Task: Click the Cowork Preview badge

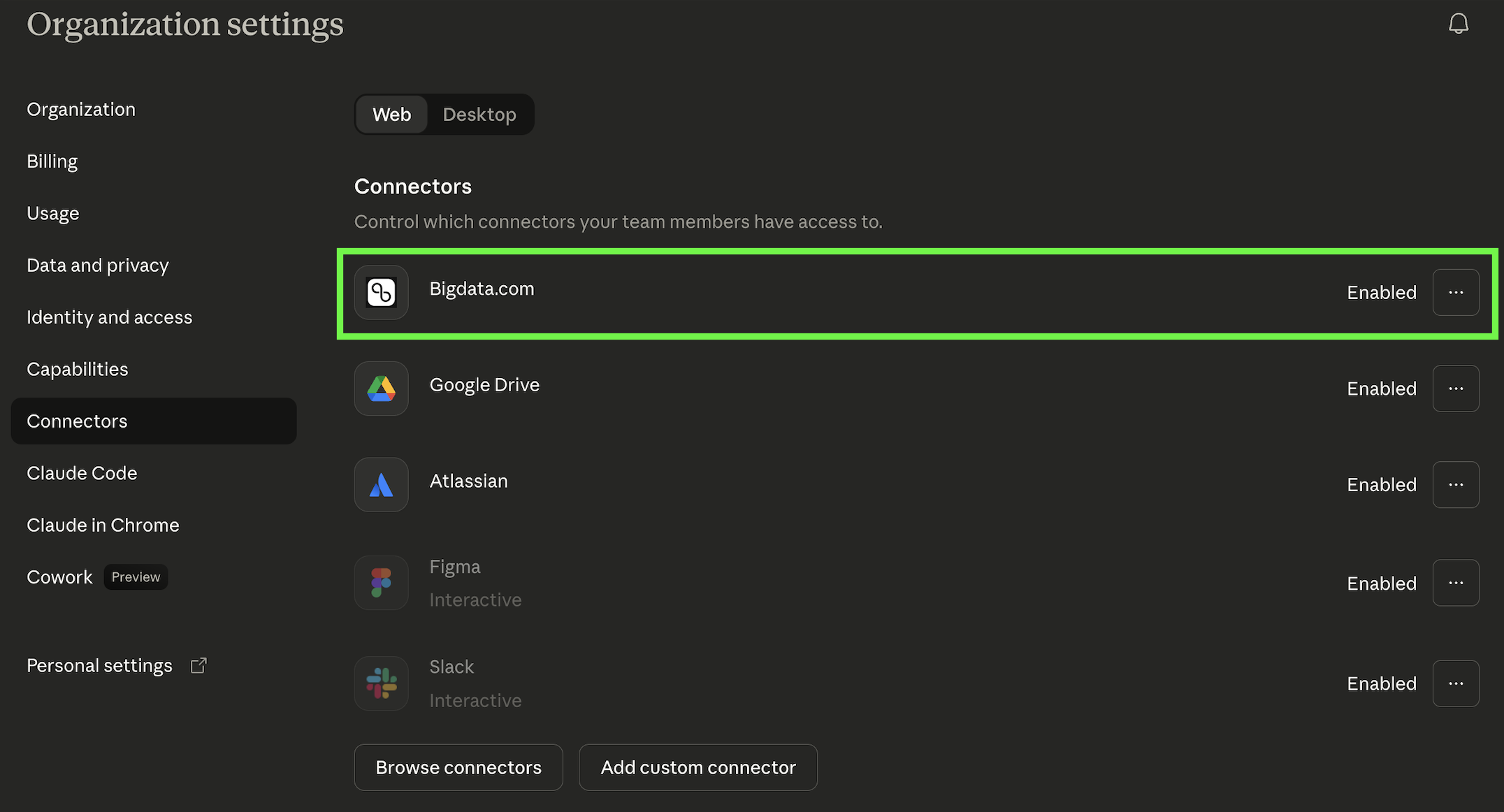Action: coord(136,577)
